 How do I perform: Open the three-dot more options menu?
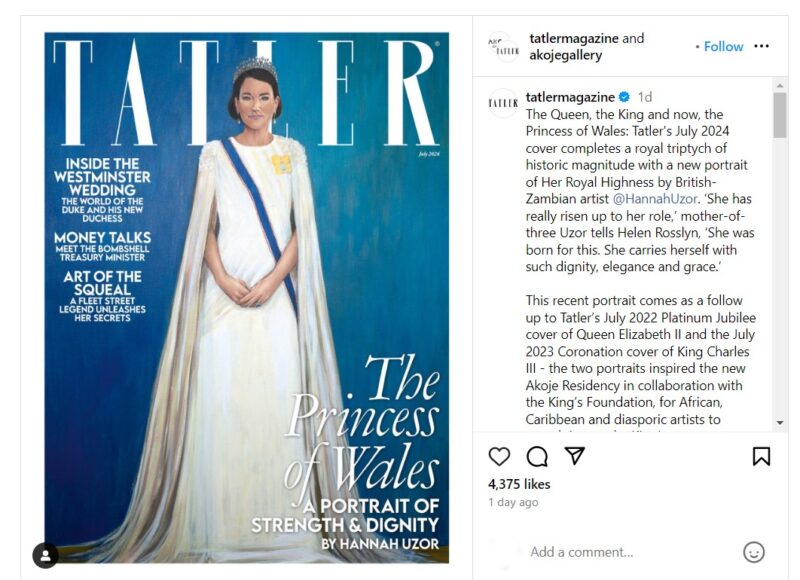click(761, 46)
